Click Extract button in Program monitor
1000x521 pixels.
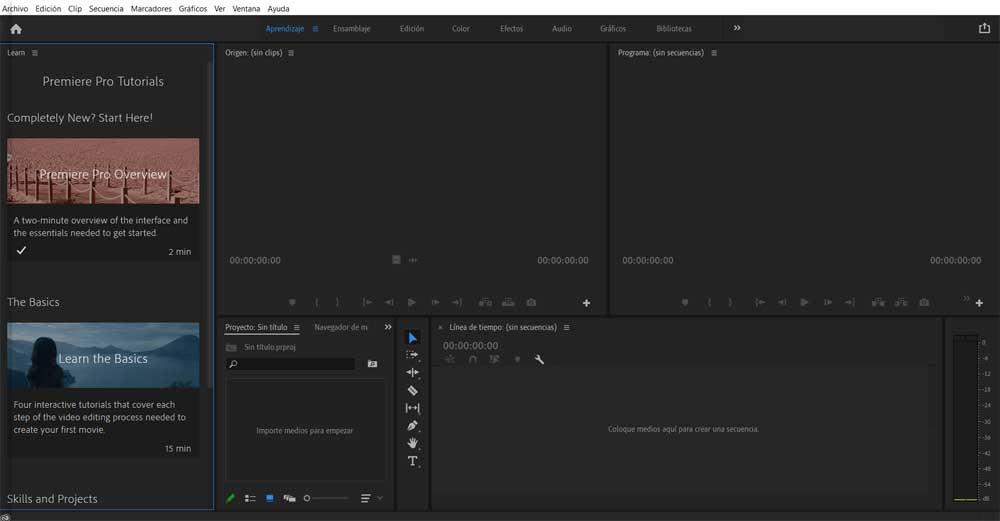pyautogui.click(x=901, y=302)
